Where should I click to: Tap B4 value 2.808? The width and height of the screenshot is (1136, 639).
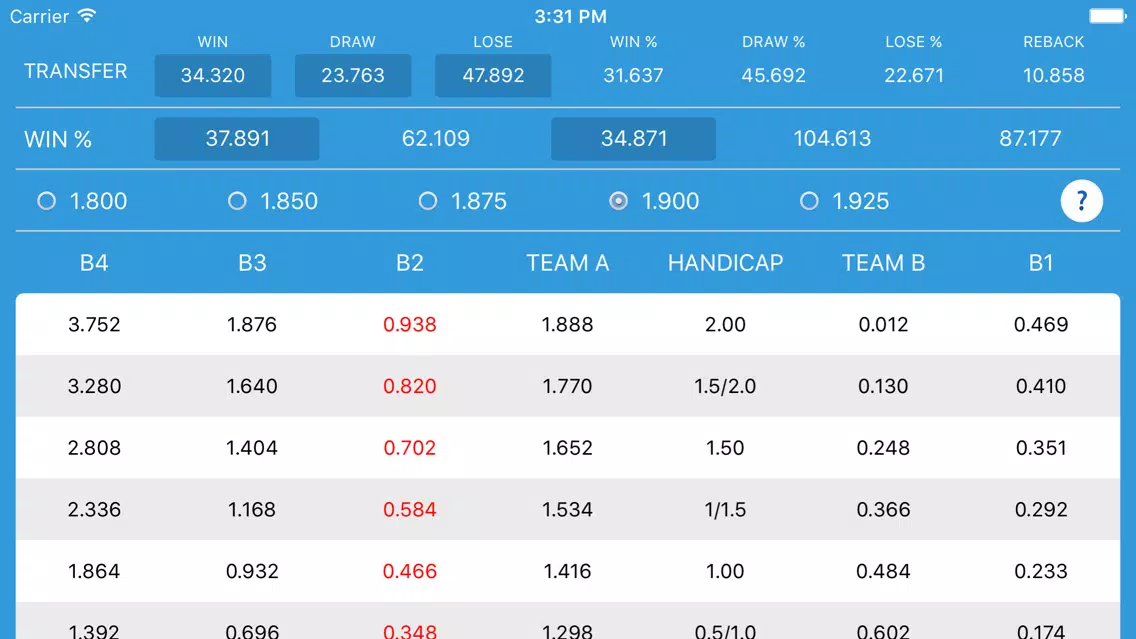pos(94,448)
